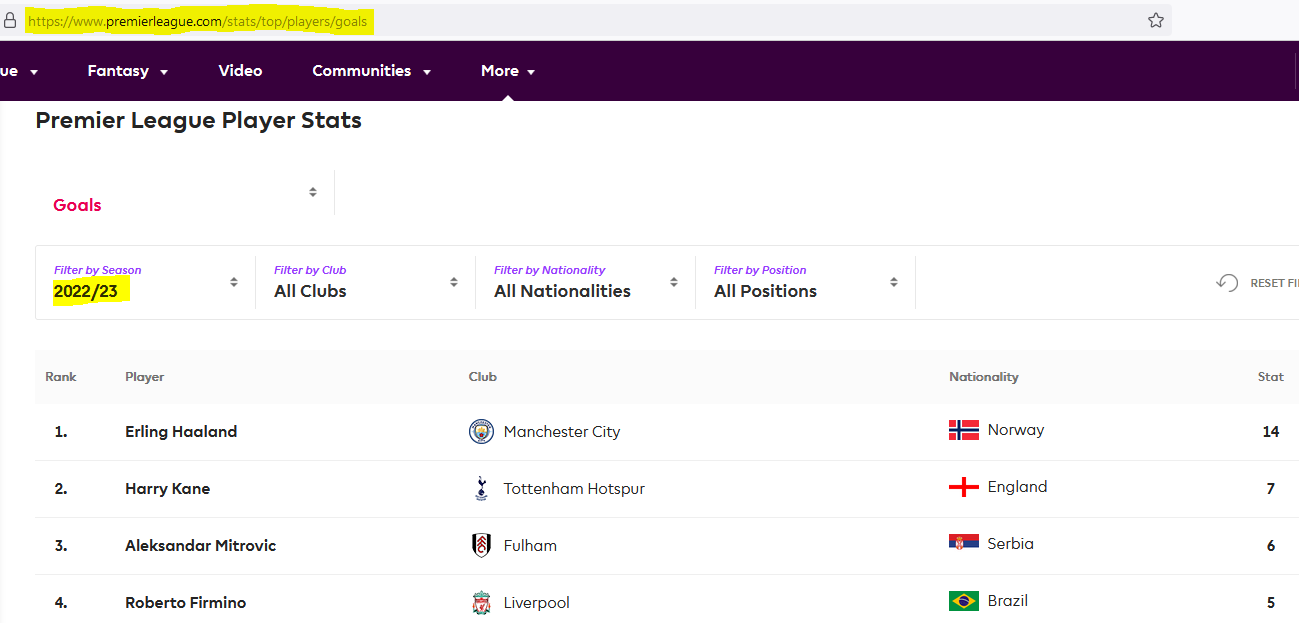
Task: Click the browser address bar URL
Action: (x=200, y=21)
